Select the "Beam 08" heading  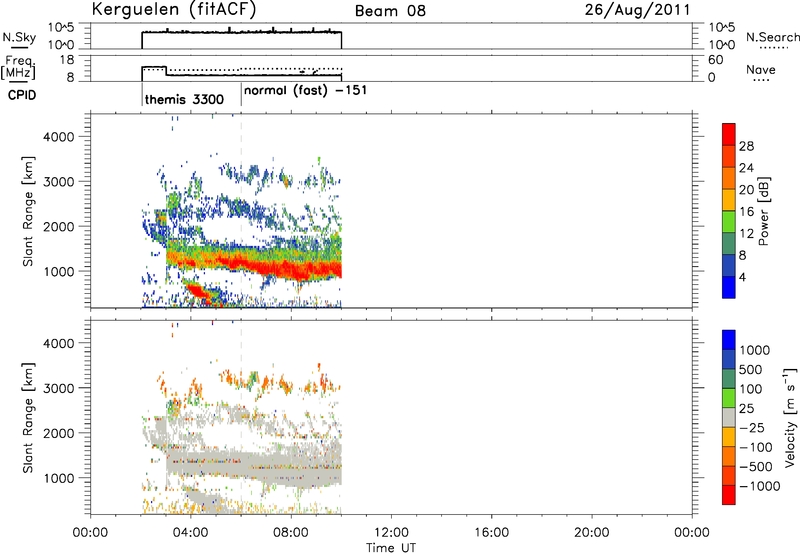[390, 11]
